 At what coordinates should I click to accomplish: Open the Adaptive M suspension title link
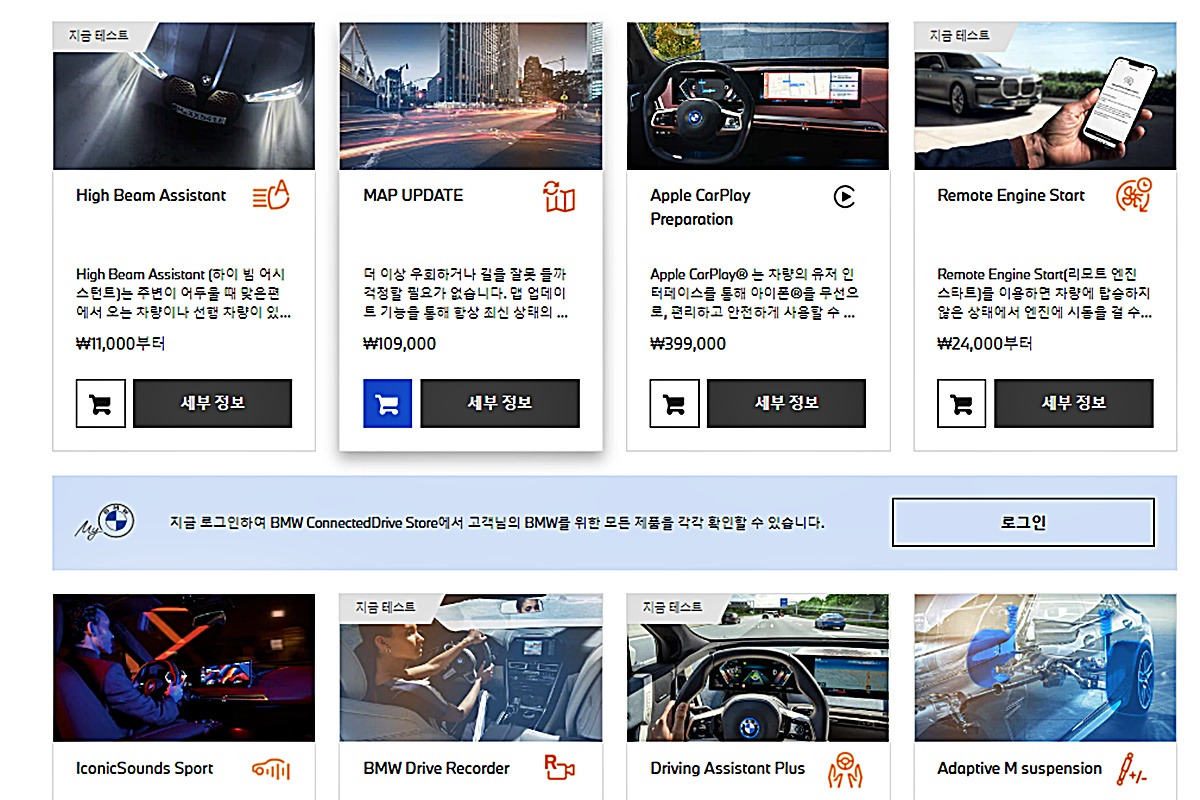click(x=1020, y=768)
